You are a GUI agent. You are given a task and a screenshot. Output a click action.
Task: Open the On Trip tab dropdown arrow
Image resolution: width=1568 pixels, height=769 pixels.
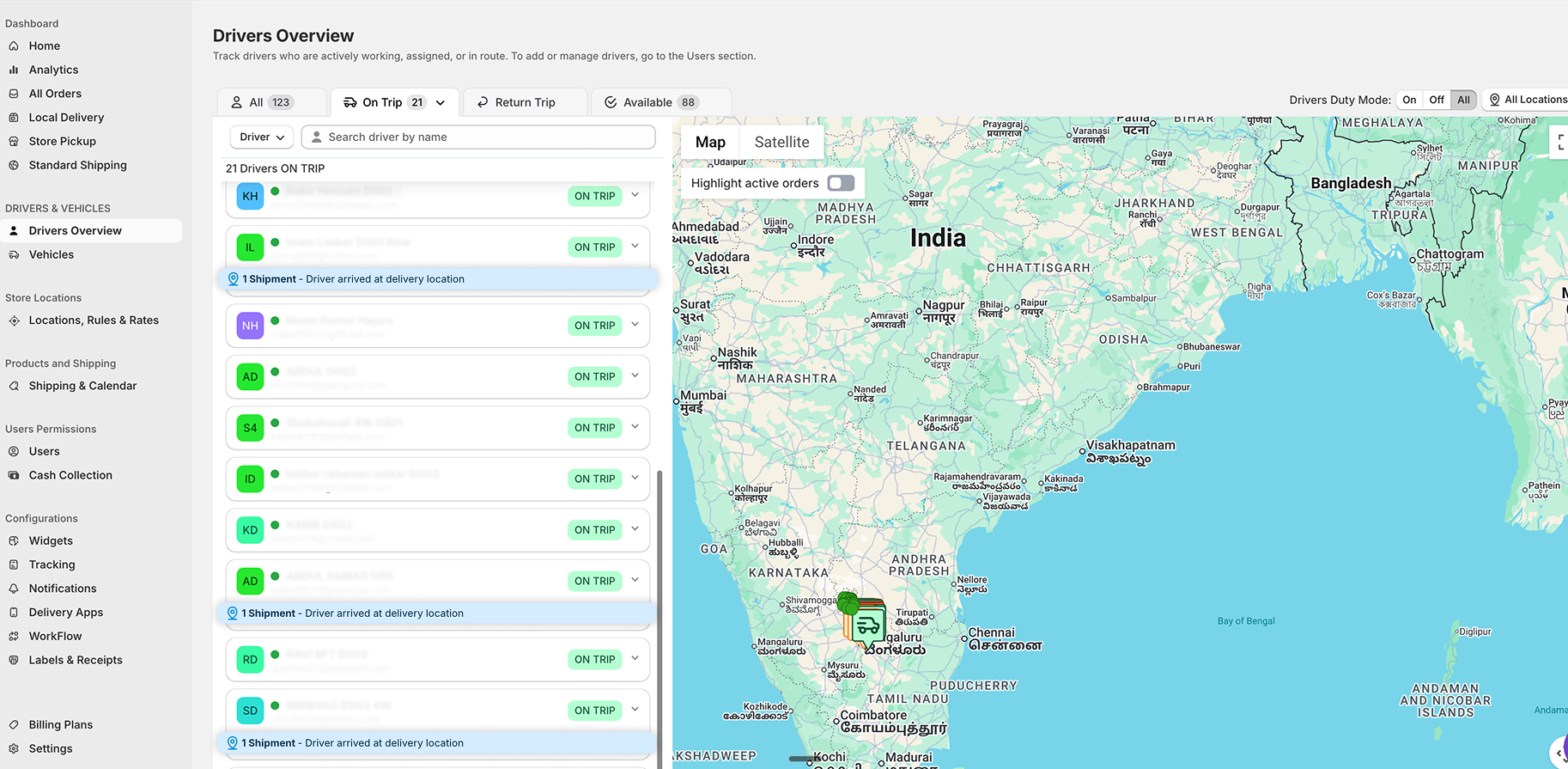441,102
